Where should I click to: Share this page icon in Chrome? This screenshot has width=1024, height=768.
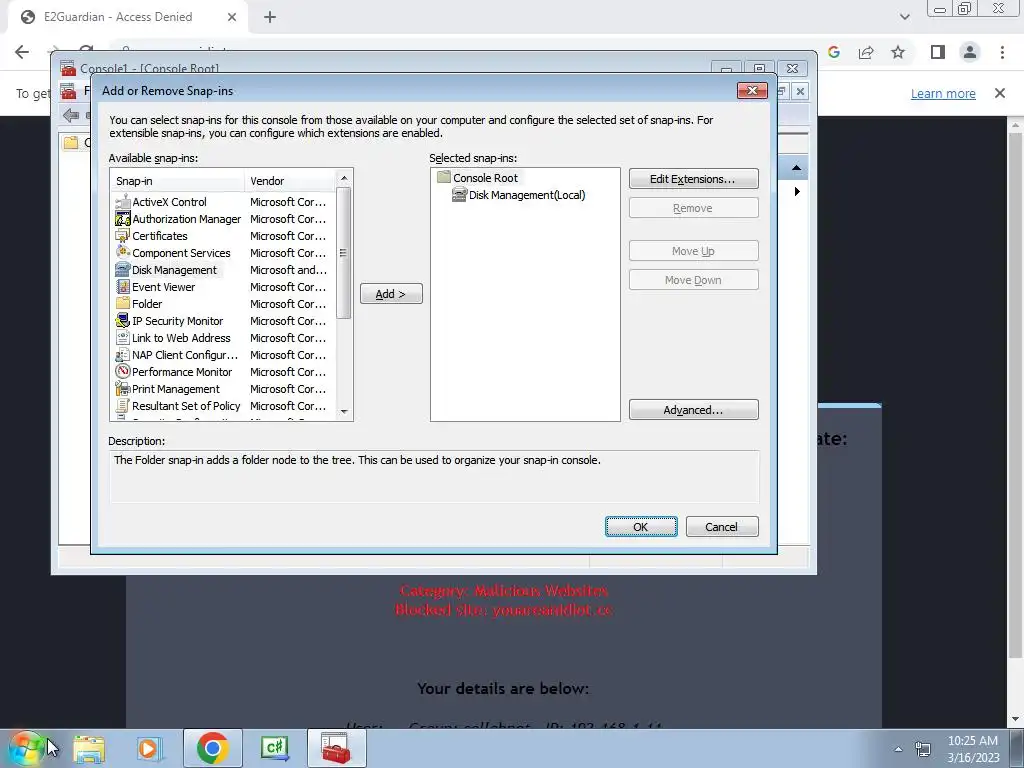(x=866, y=52)
